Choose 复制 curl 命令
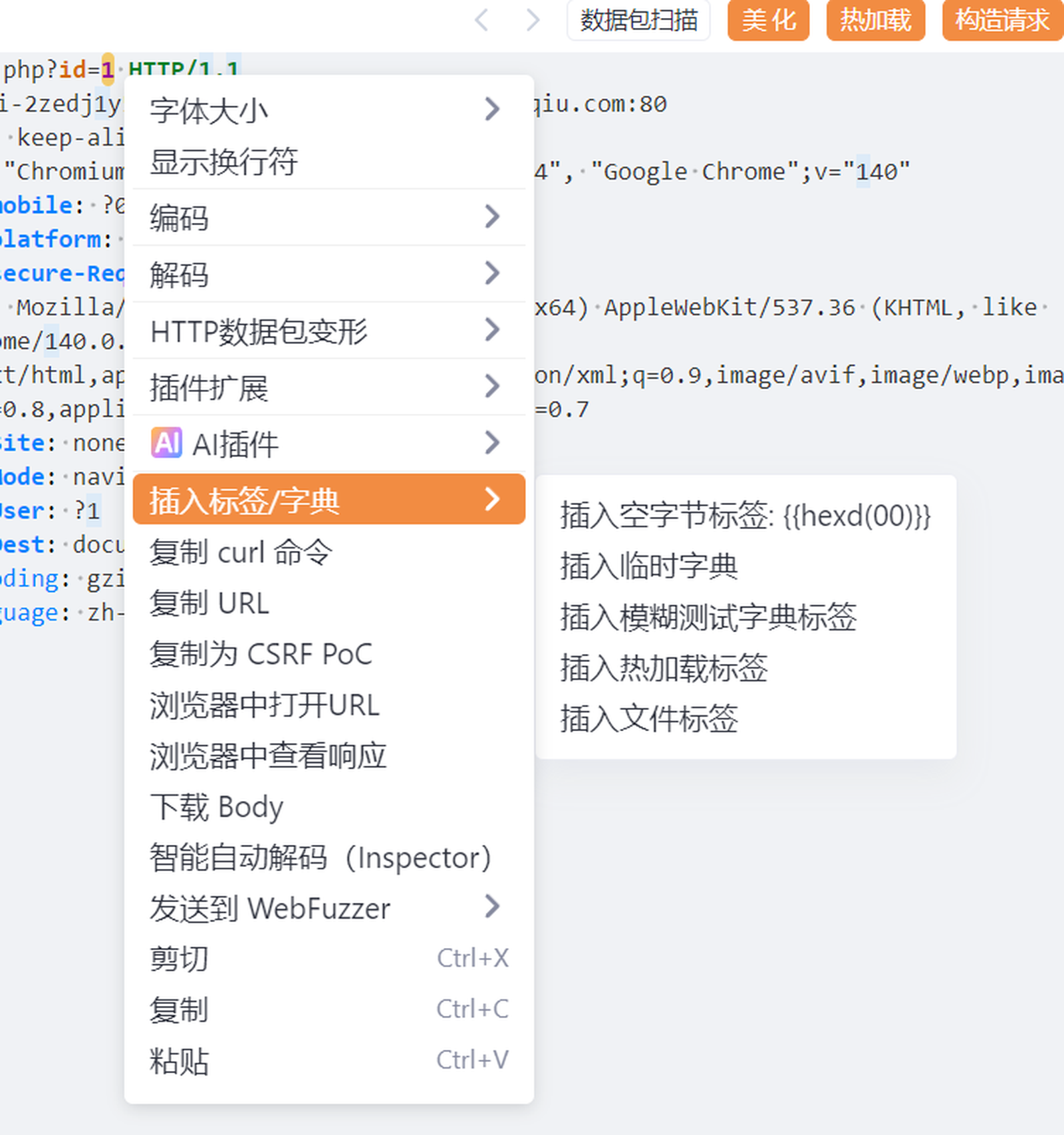 (x=241, y=552)
